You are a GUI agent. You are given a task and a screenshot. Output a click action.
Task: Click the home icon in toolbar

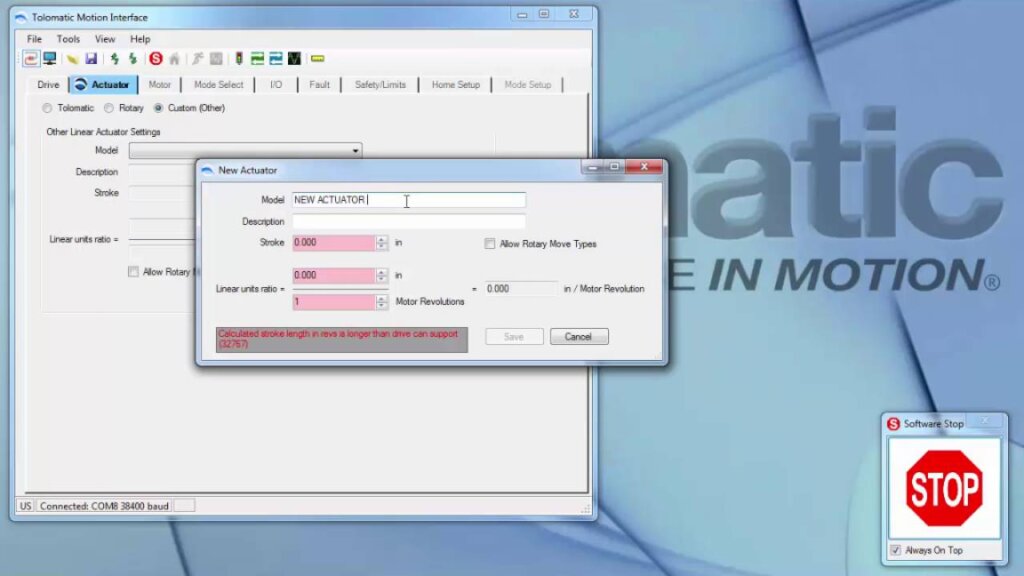174,59
